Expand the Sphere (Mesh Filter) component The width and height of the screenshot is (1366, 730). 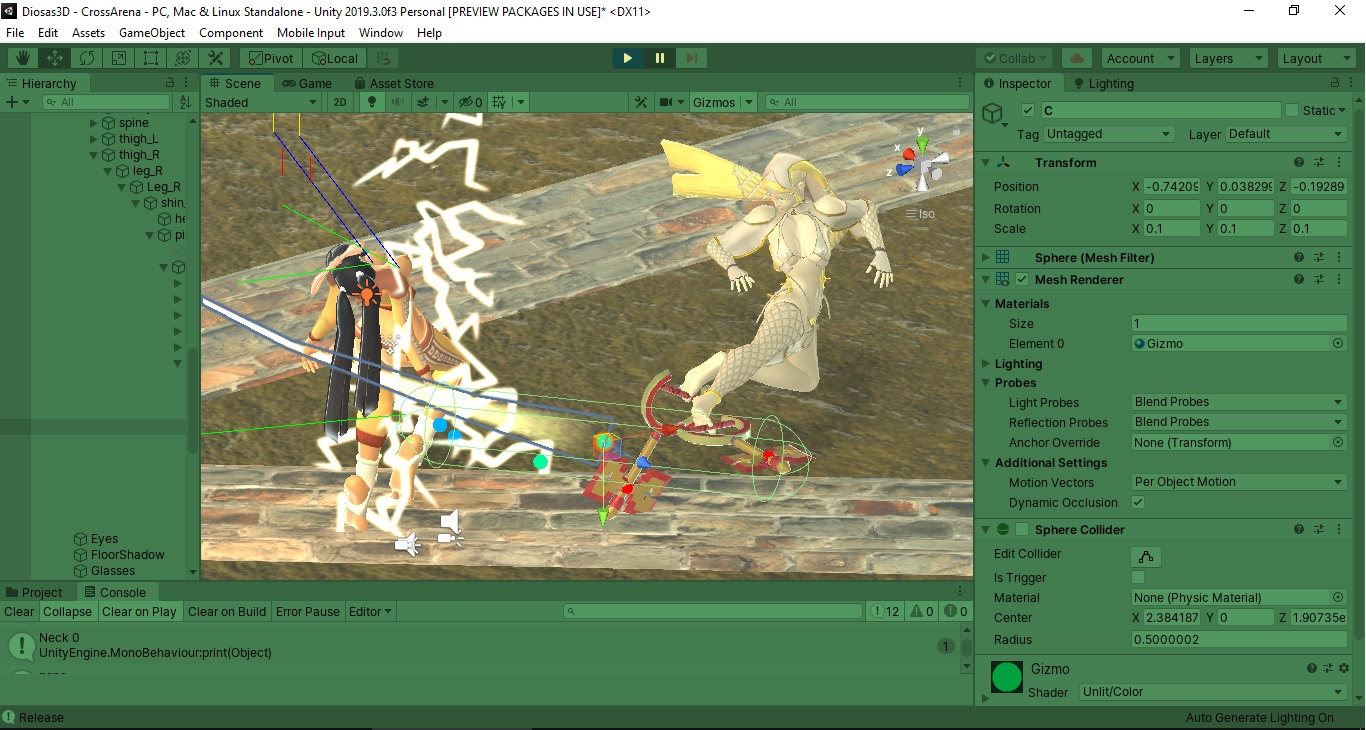pyautogui.click(x=985, y=258)
